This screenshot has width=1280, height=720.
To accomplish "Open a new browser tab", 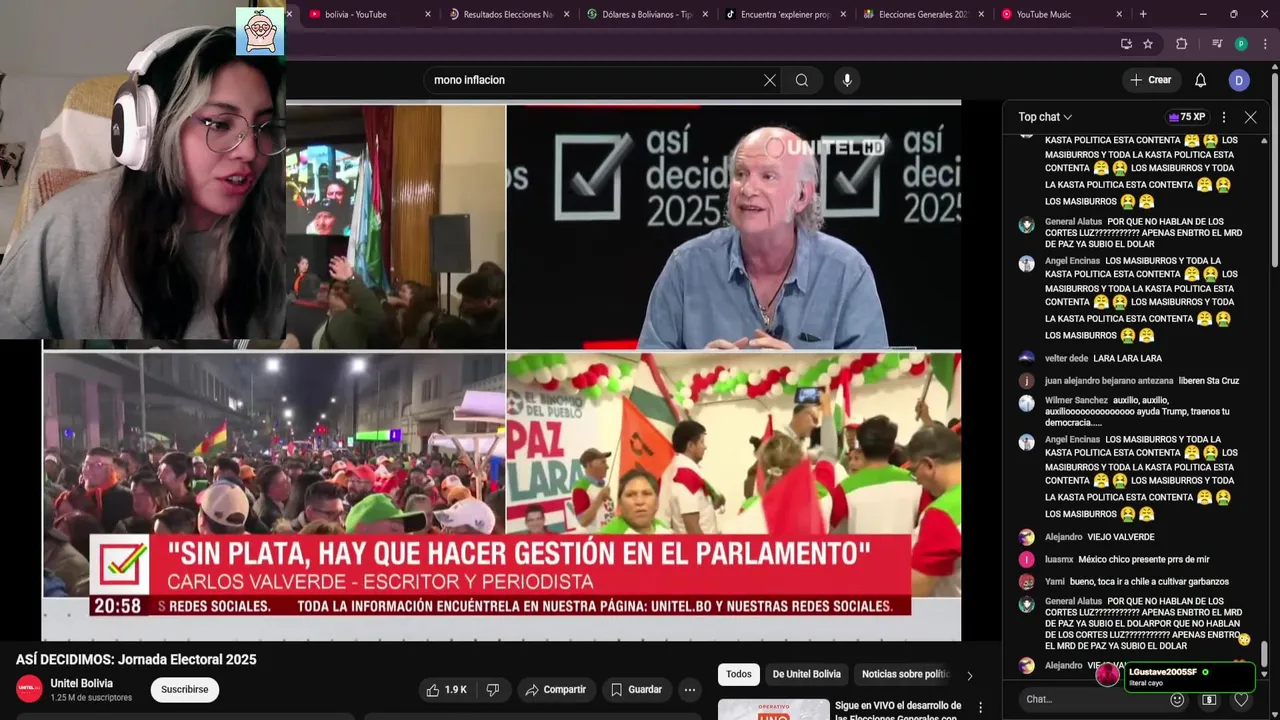I will pos(1143,14).
